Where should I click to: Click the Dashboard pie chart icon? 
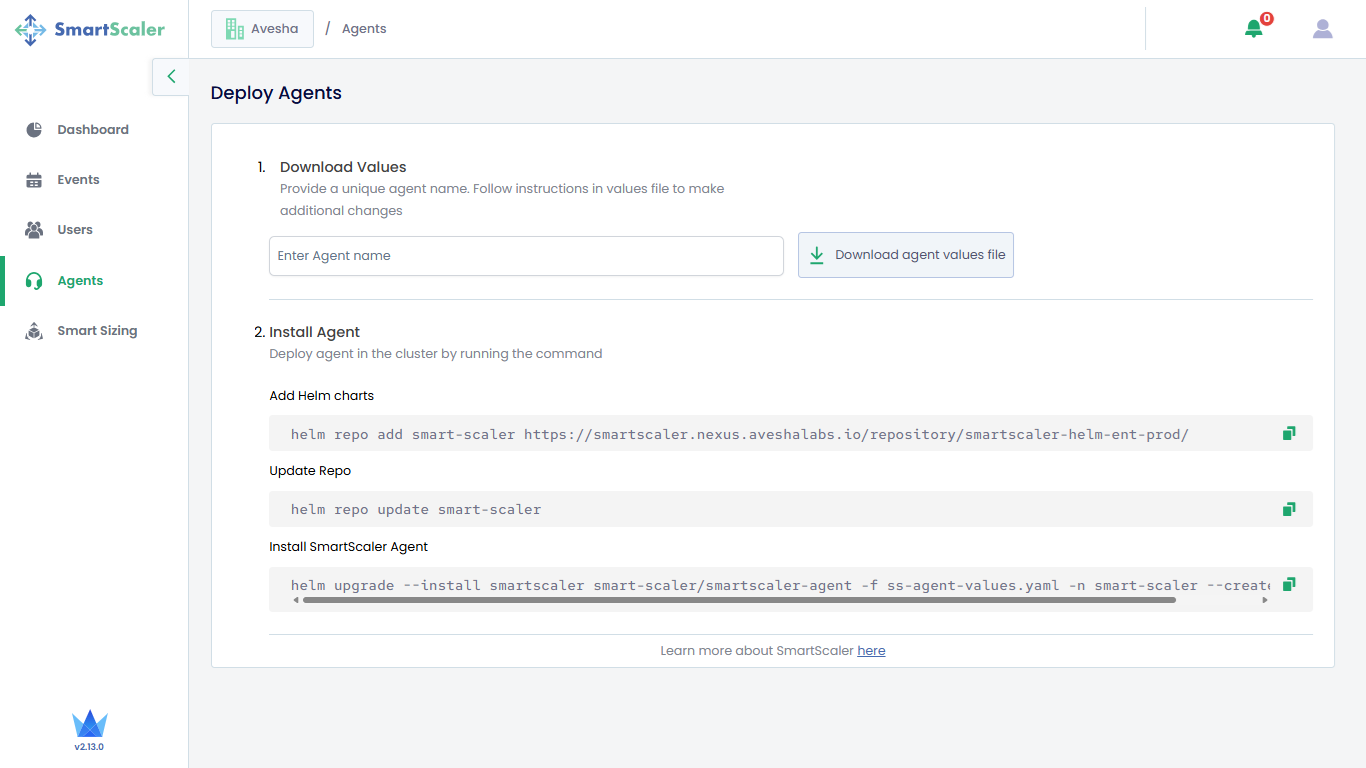coord(34,130)
